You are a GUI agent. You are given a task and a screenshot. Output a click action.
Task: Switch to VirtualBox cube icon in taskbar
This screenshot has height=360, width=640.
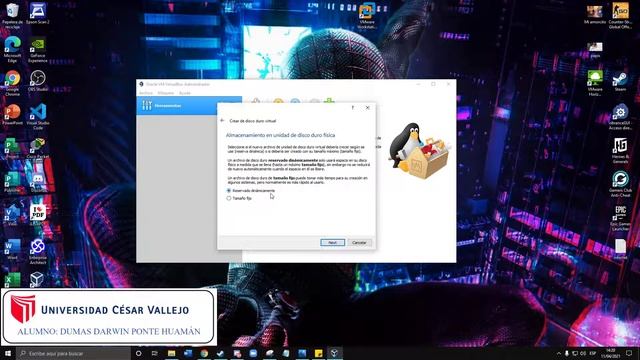coord(334,353)
